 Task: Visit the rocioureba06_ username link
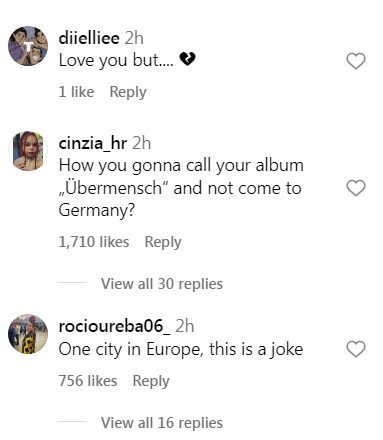(114, 326)
